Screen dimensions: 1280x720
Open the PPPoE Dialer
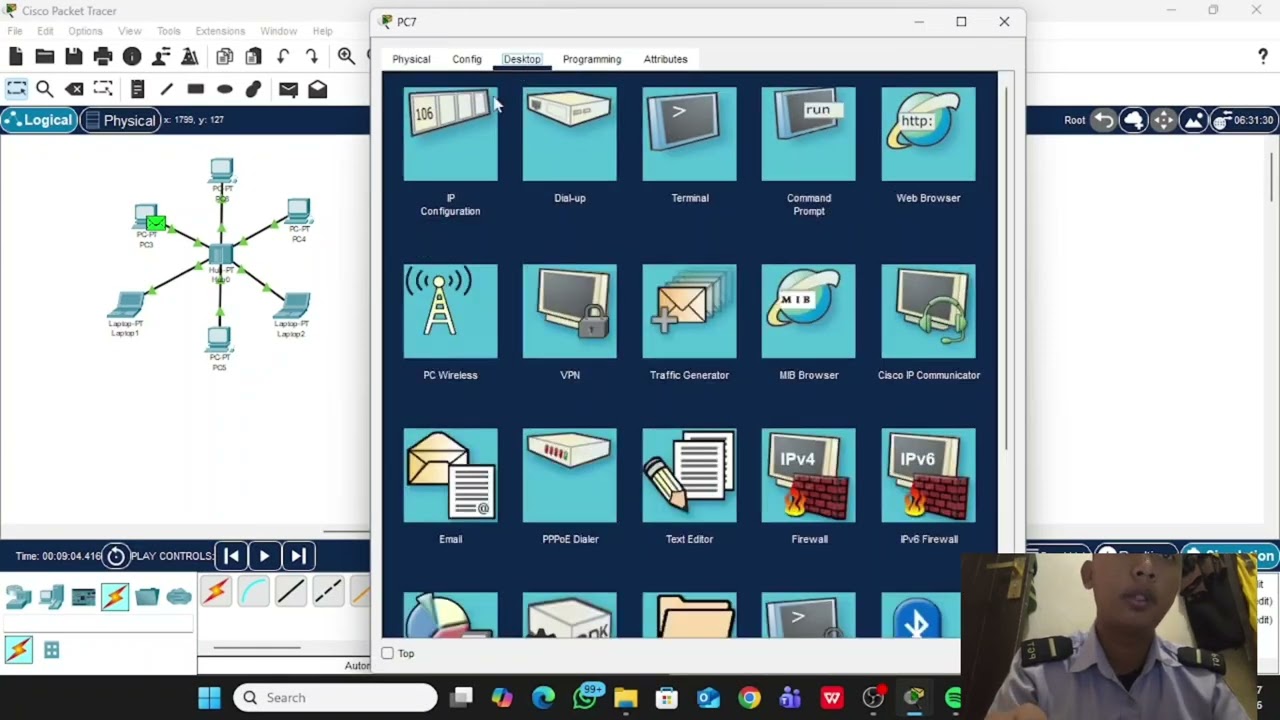coord(570,475)
